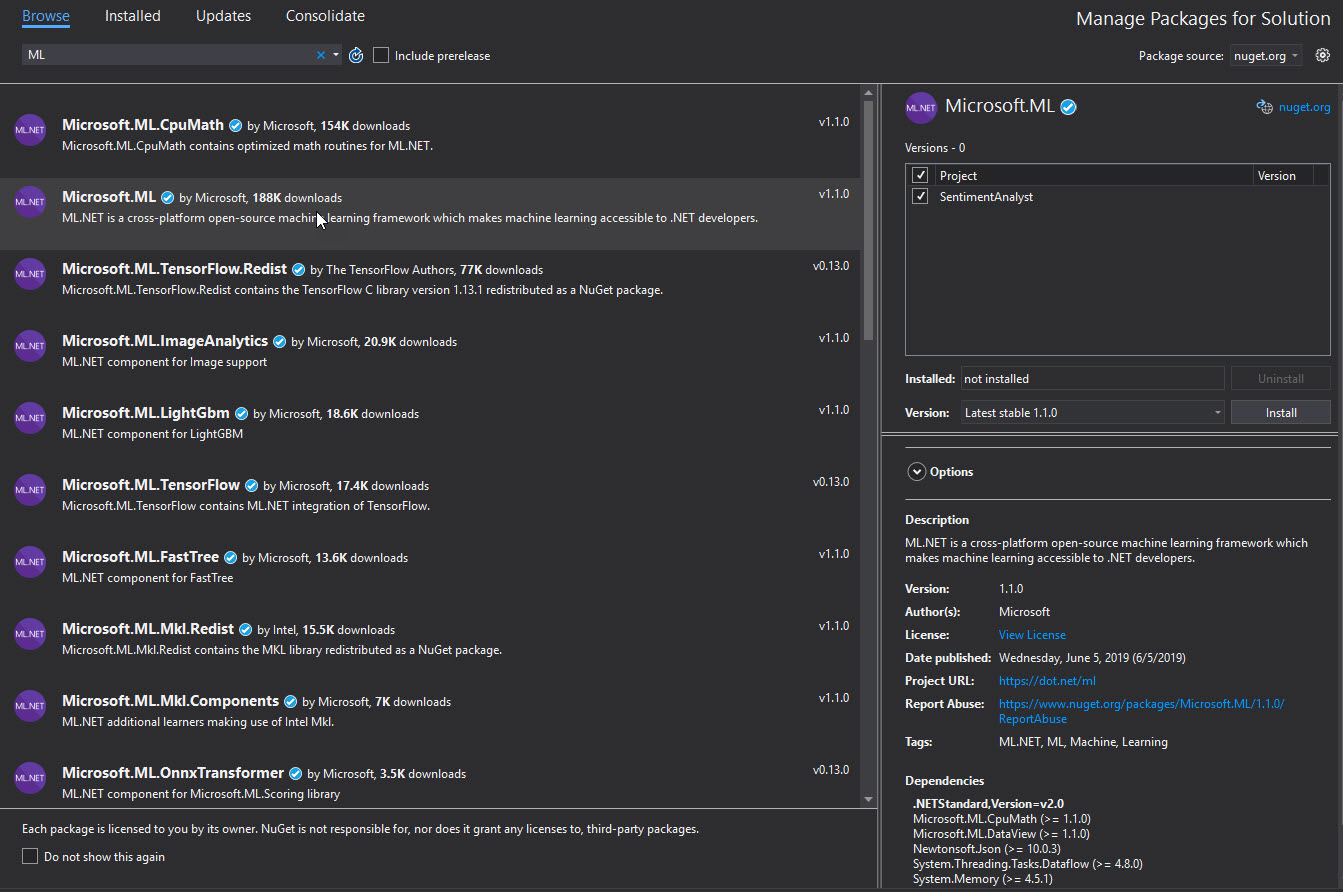Click the Microsoft.ML.CpuMath package icon
Screen dimensions: 1343x892
[x=30, y=130]
